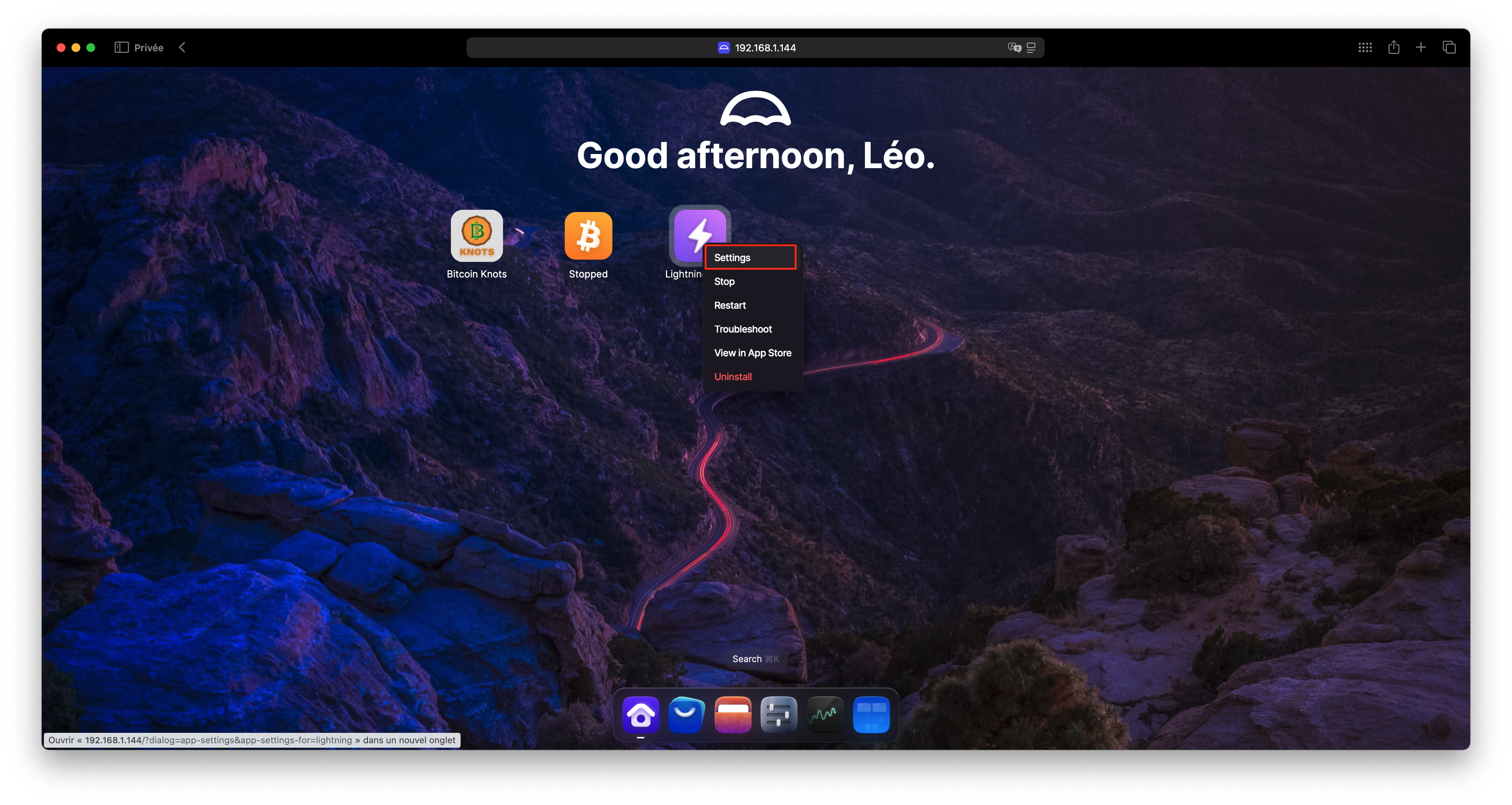Click the site icon in address bar

click(724, 48)
